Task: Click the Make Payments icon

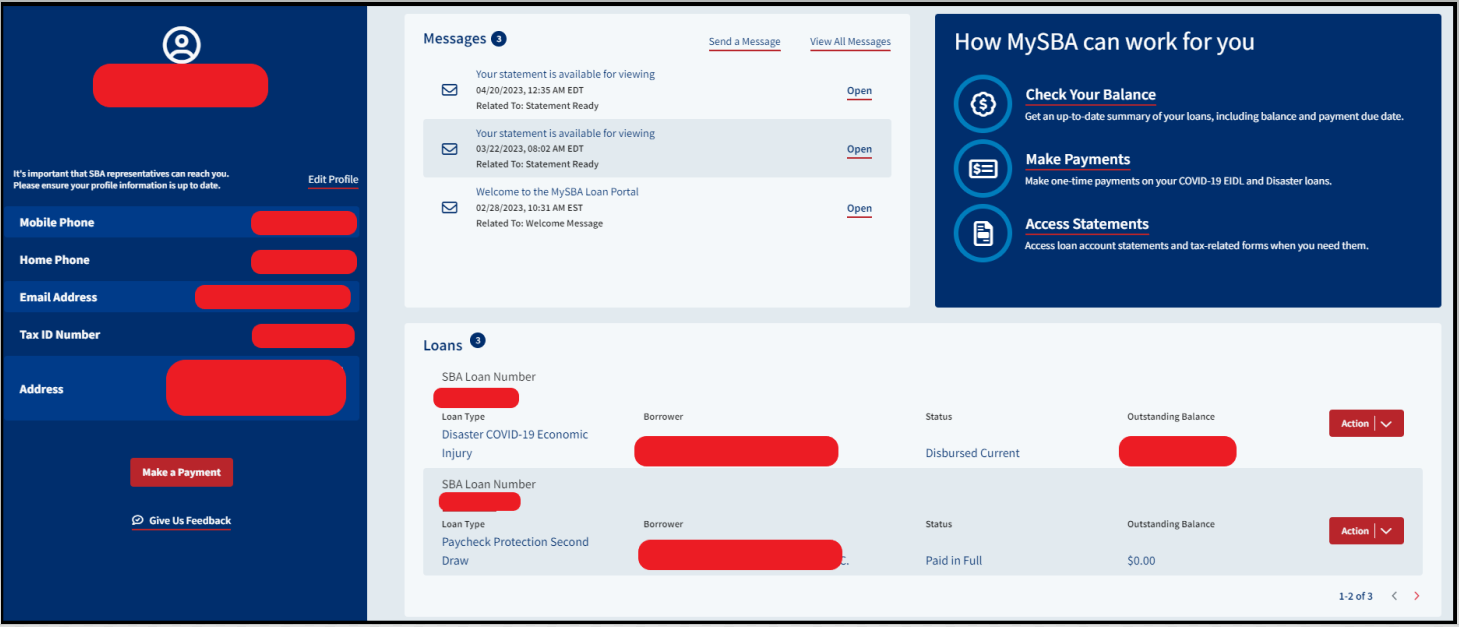Action: (983, 169)
